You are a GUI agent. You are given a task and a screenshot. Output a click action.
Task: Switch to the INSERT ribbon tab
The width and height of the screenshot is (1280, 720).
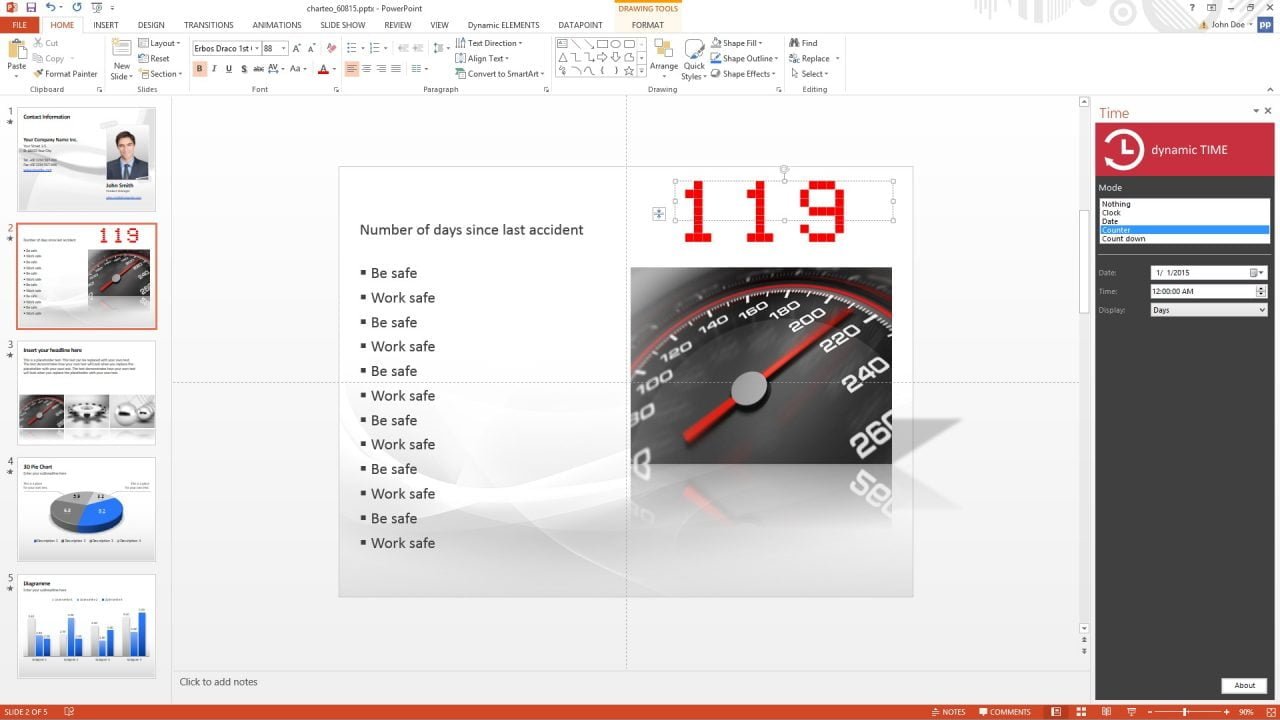[106, 25]
